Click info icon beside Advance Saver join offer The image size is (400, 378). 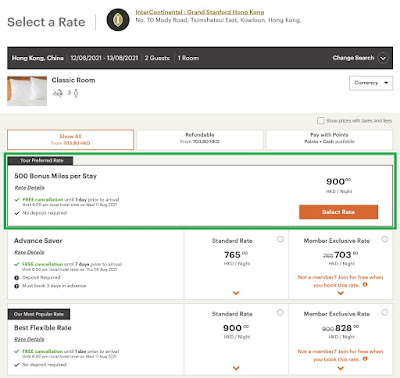click(x=365, y=285)
